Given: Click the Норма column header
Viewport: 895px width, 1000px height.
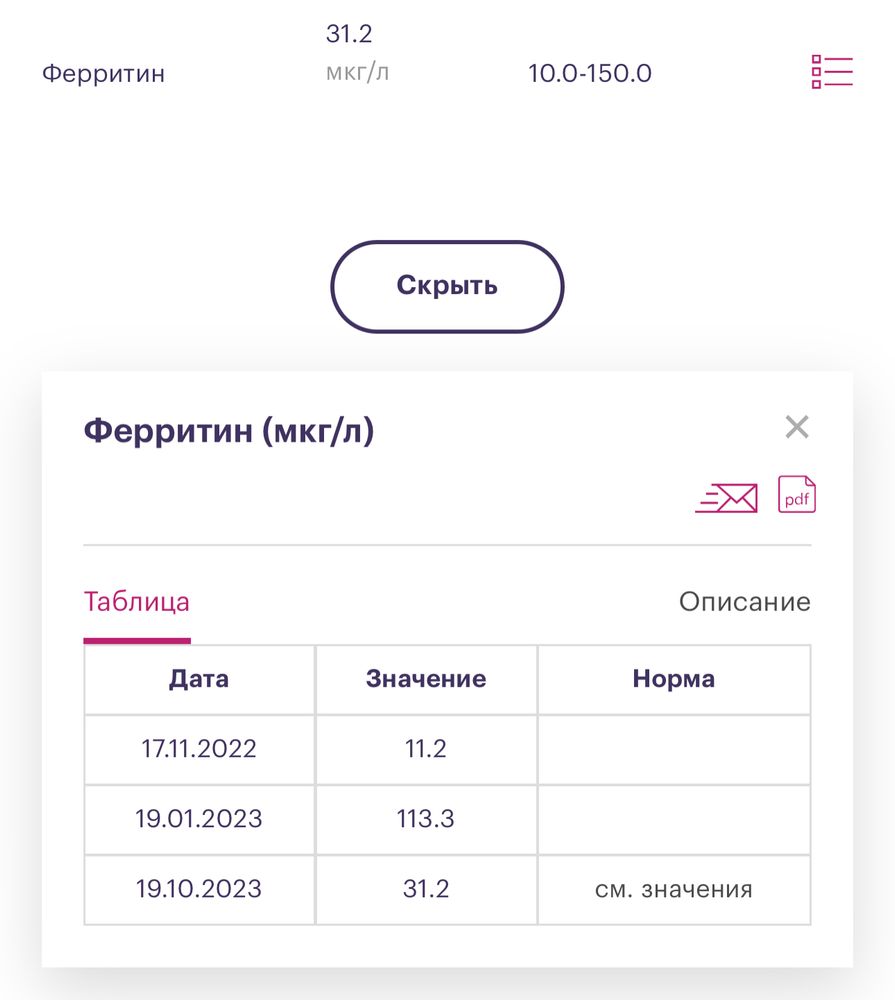Looking at the screenshot, I should (674, 679).
